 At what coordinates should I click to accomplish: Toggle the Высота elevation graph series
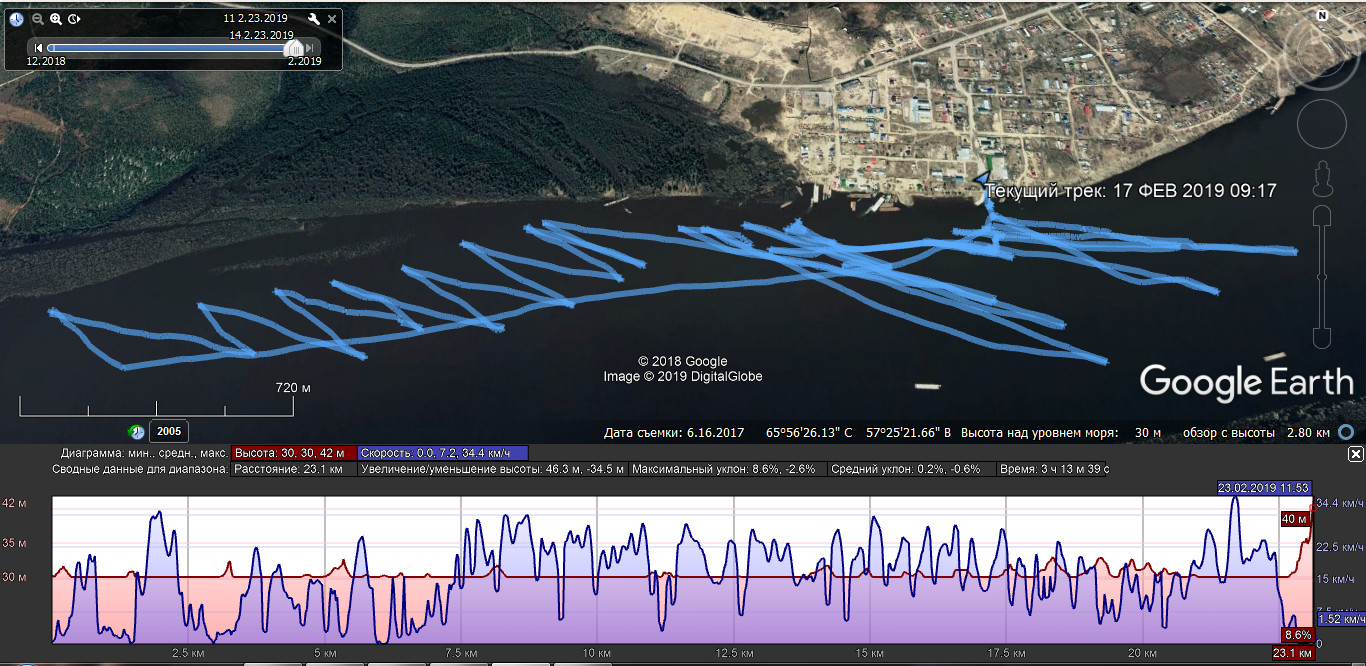(x=293, y=453)
